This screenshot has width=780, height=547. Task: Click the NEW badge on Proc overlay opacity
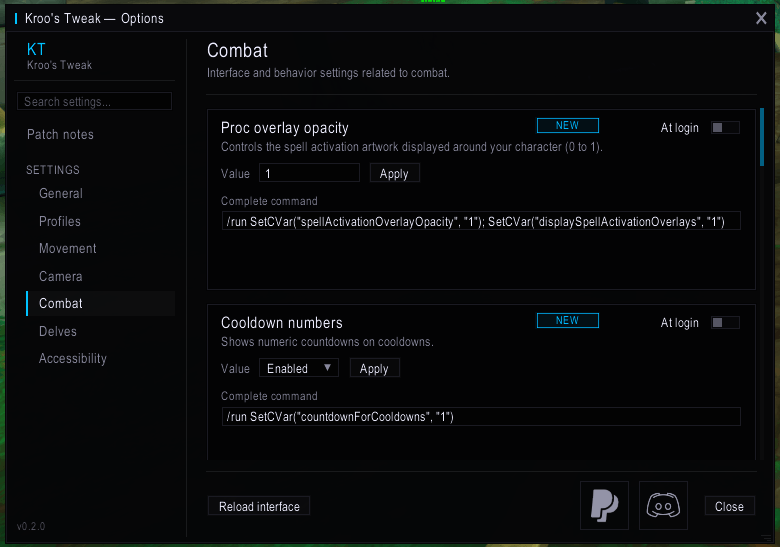tap(568, 125)
